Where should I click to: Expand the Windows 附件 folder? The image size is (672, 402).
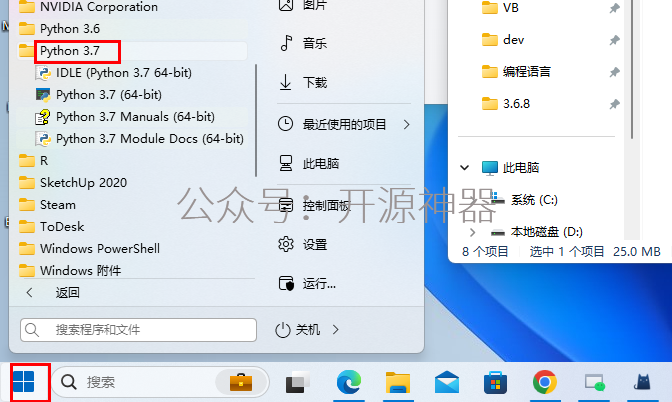pos(71,270)
